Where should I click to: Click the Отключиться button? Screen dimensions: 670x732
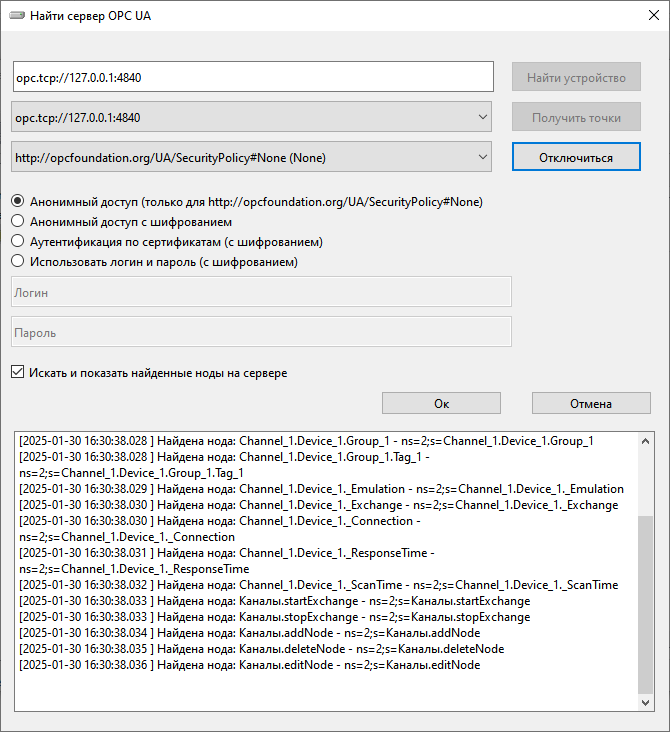[575, 157]
